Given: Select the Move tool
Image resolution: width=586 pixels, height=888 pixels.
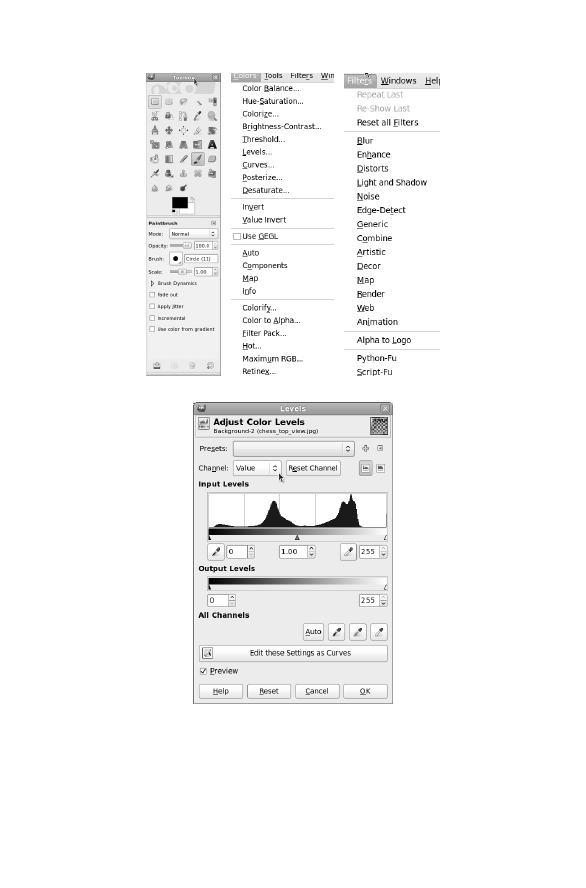Looking at the screenshot, I should tap(169, 130).
